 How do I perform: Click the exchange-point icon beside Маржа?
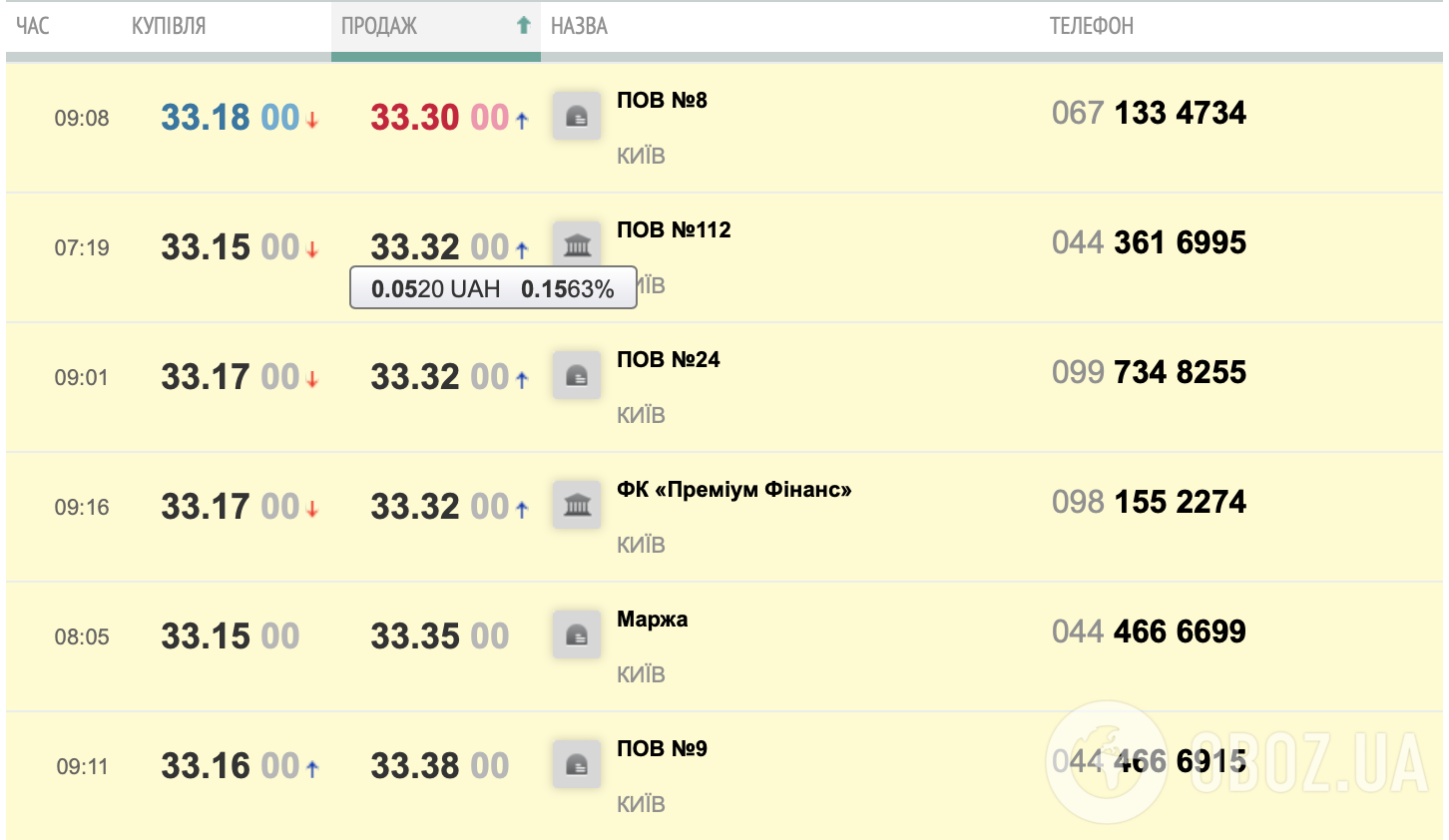pos(577,635)
